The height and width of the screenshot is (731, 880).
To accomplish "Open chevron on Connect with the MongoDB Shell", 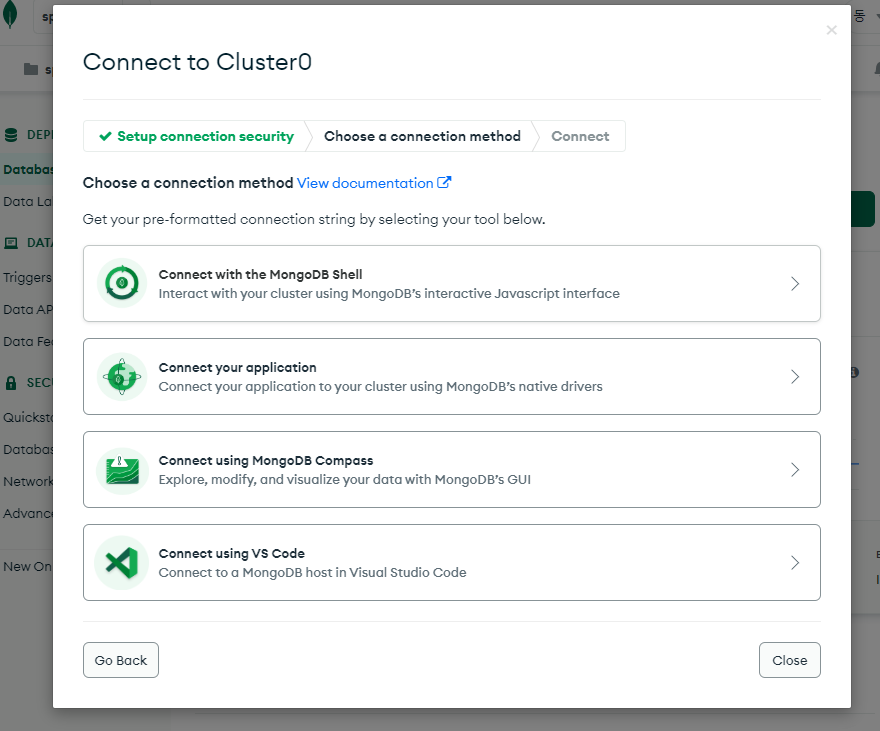I will tap(795, 283).
